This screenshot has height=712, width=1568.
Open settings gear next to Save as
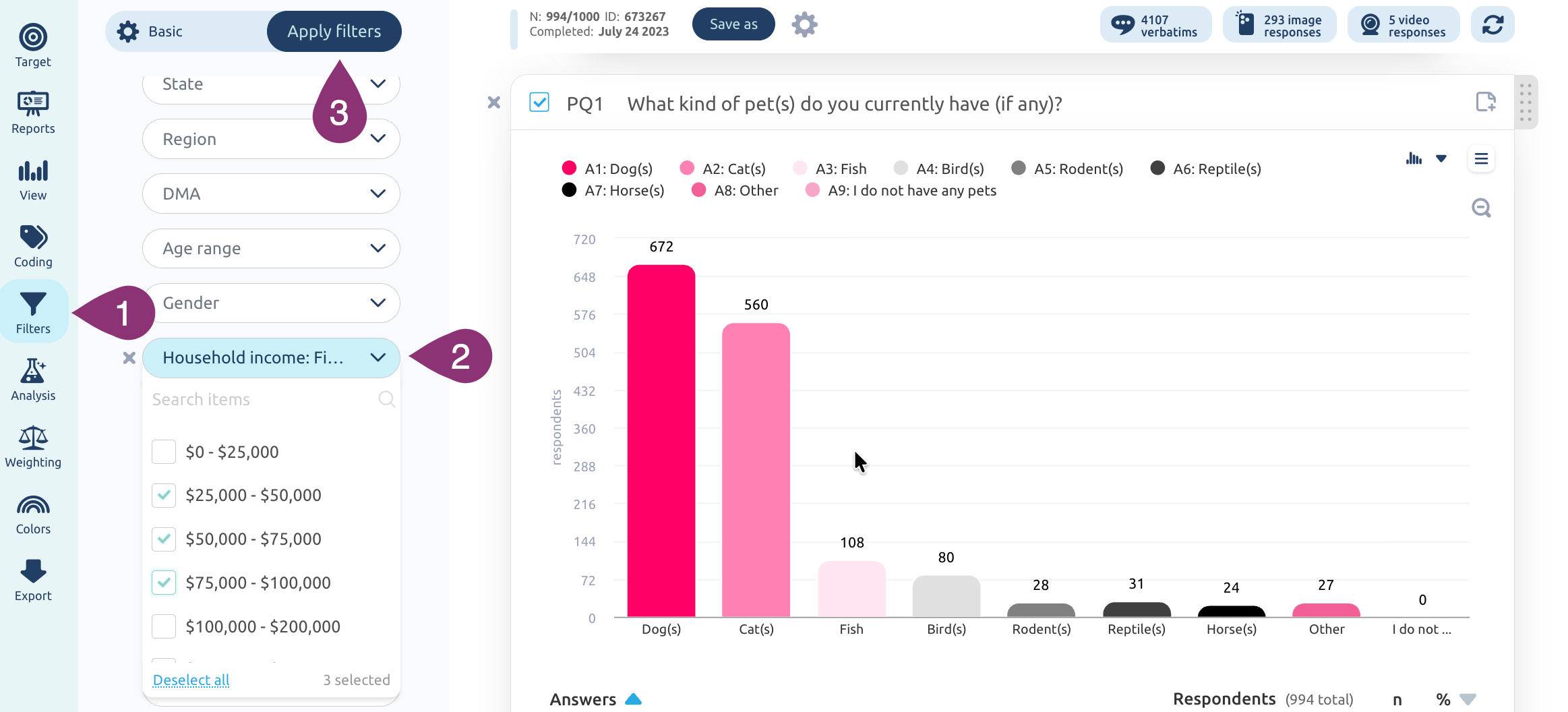point(804,25)
